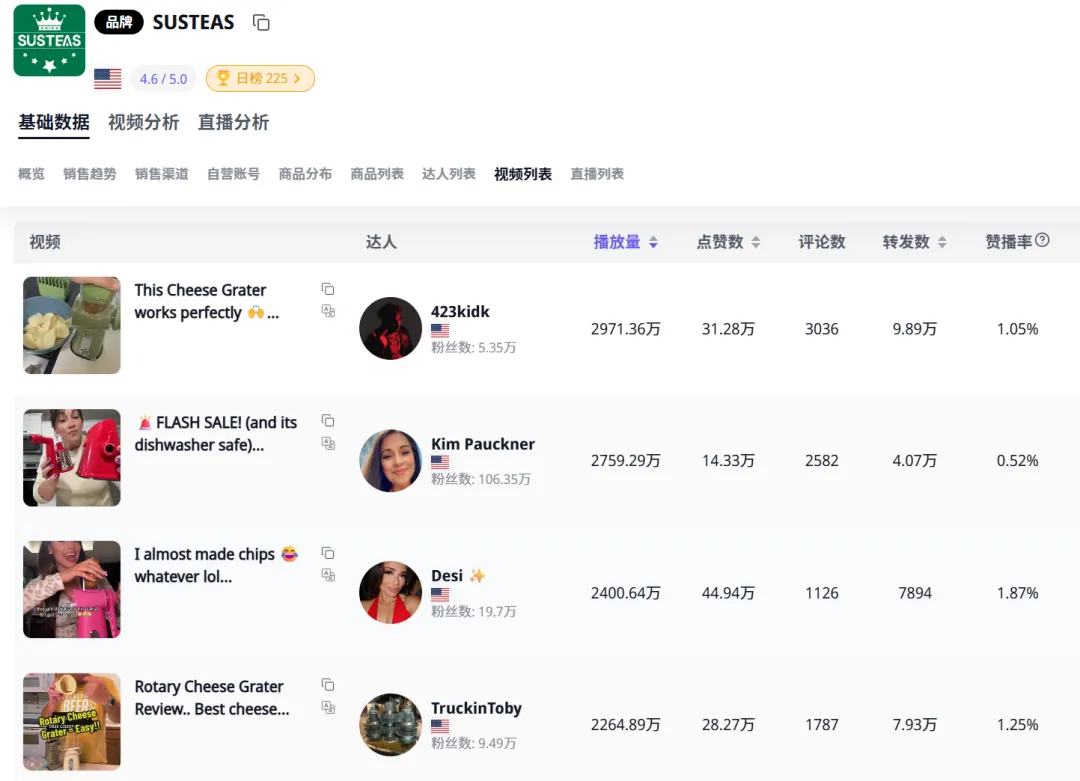Image resolution: width=1080 pixels, height=781 pixels.
Task: Open the Rotary Cheese Grater Review title
Action: tap(211, 698)
